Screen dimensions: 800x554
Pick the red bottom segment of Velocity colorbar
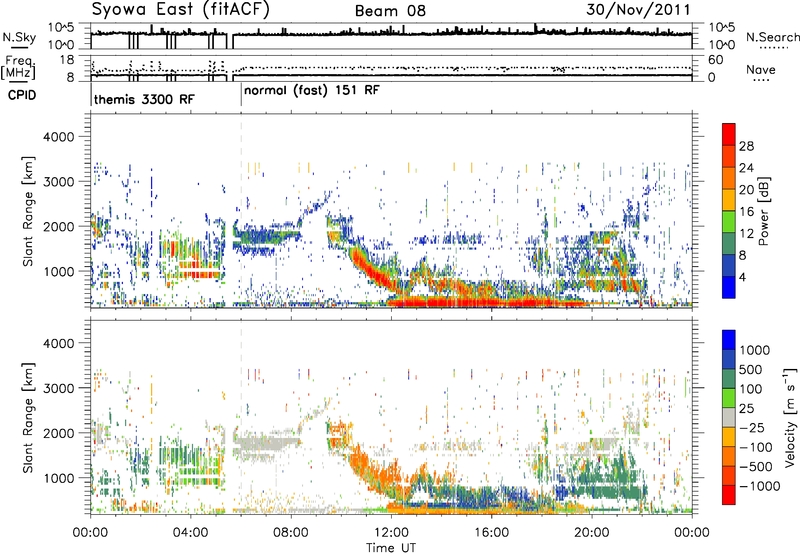[729, 495]
